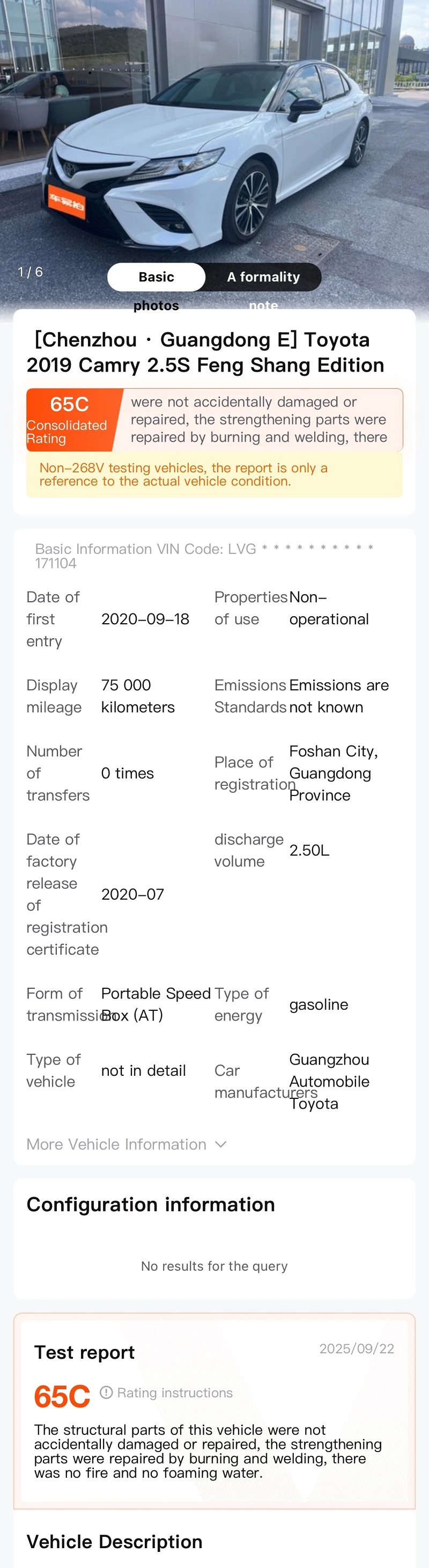Expand More Vehicle Information chevron
Screen dimensions: 429x1568
click(221, 1144)
